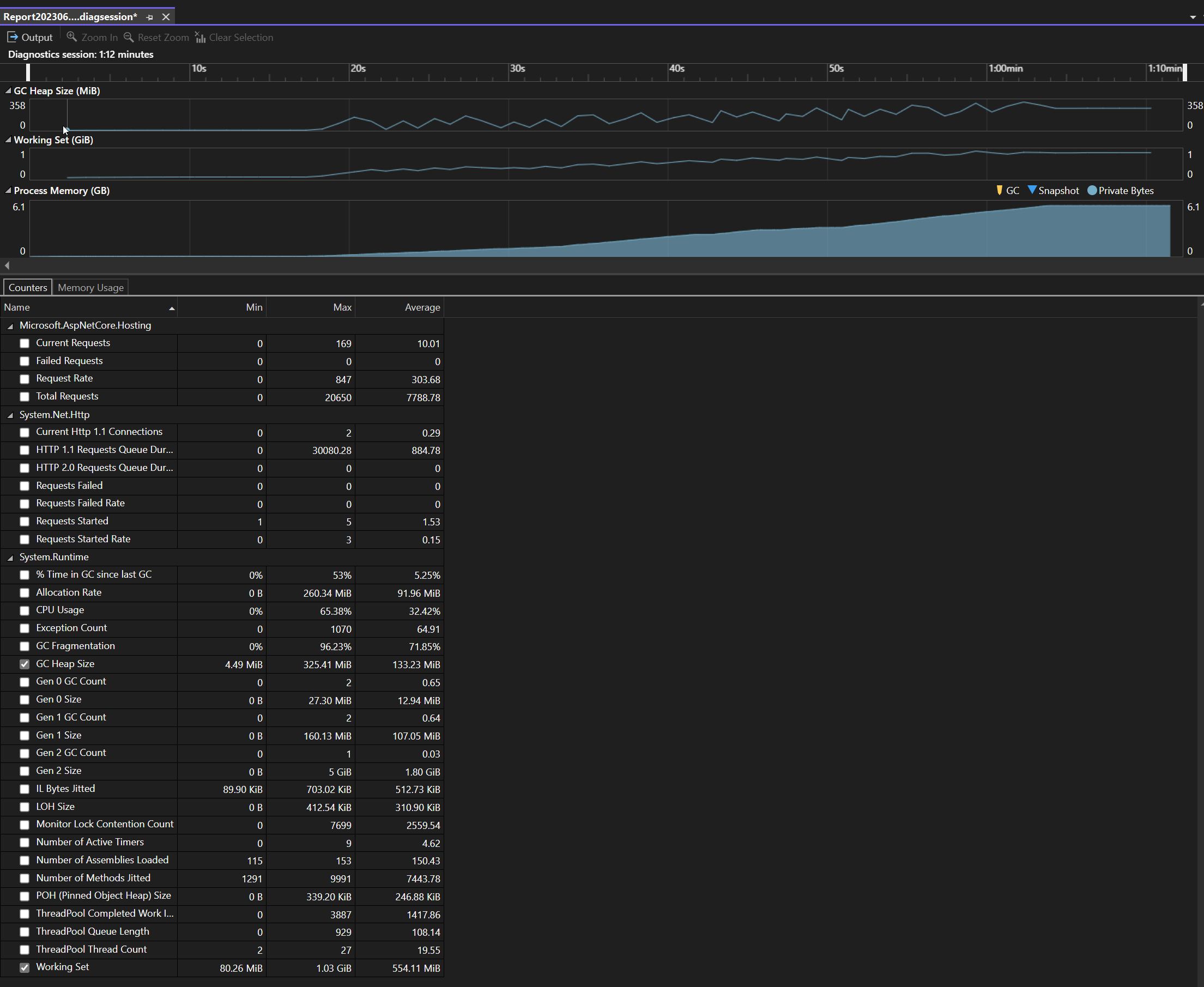1204x987 pixels.
Task: Uncheck the Working Set counter
Action: click(x=25, y=968)
